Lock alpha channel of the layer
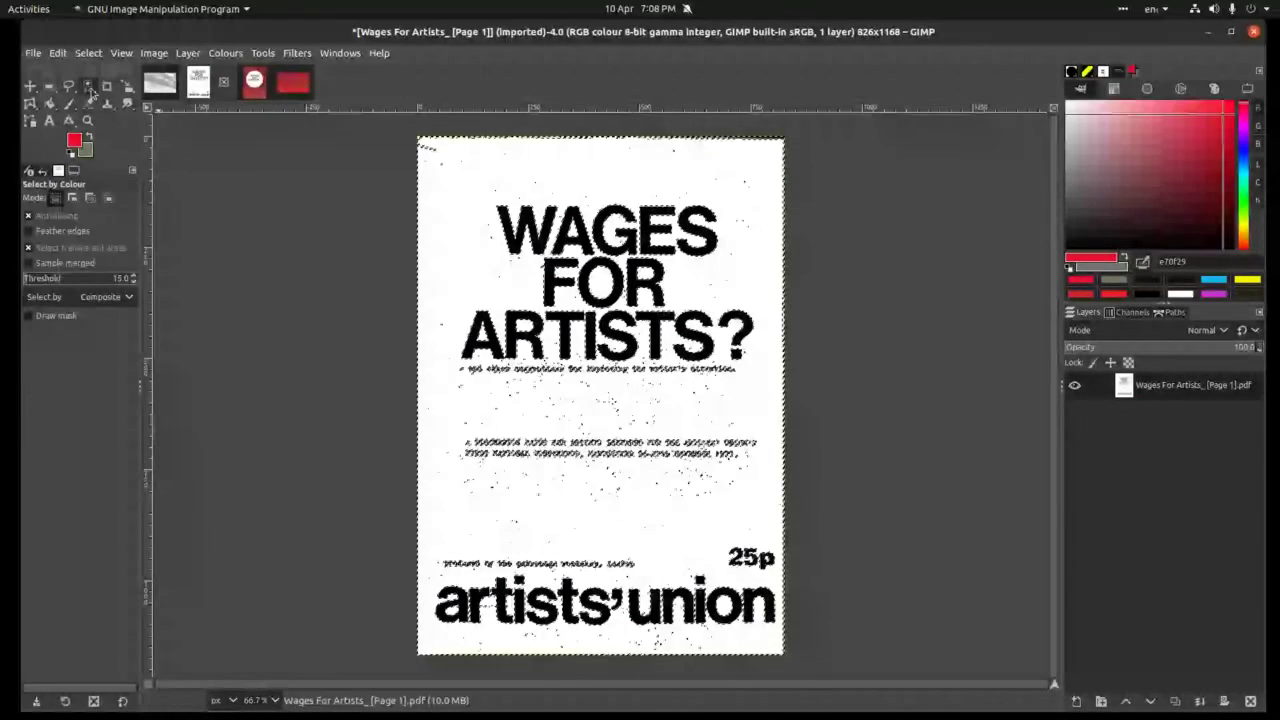1280x720 pixels. [1129, 363]
